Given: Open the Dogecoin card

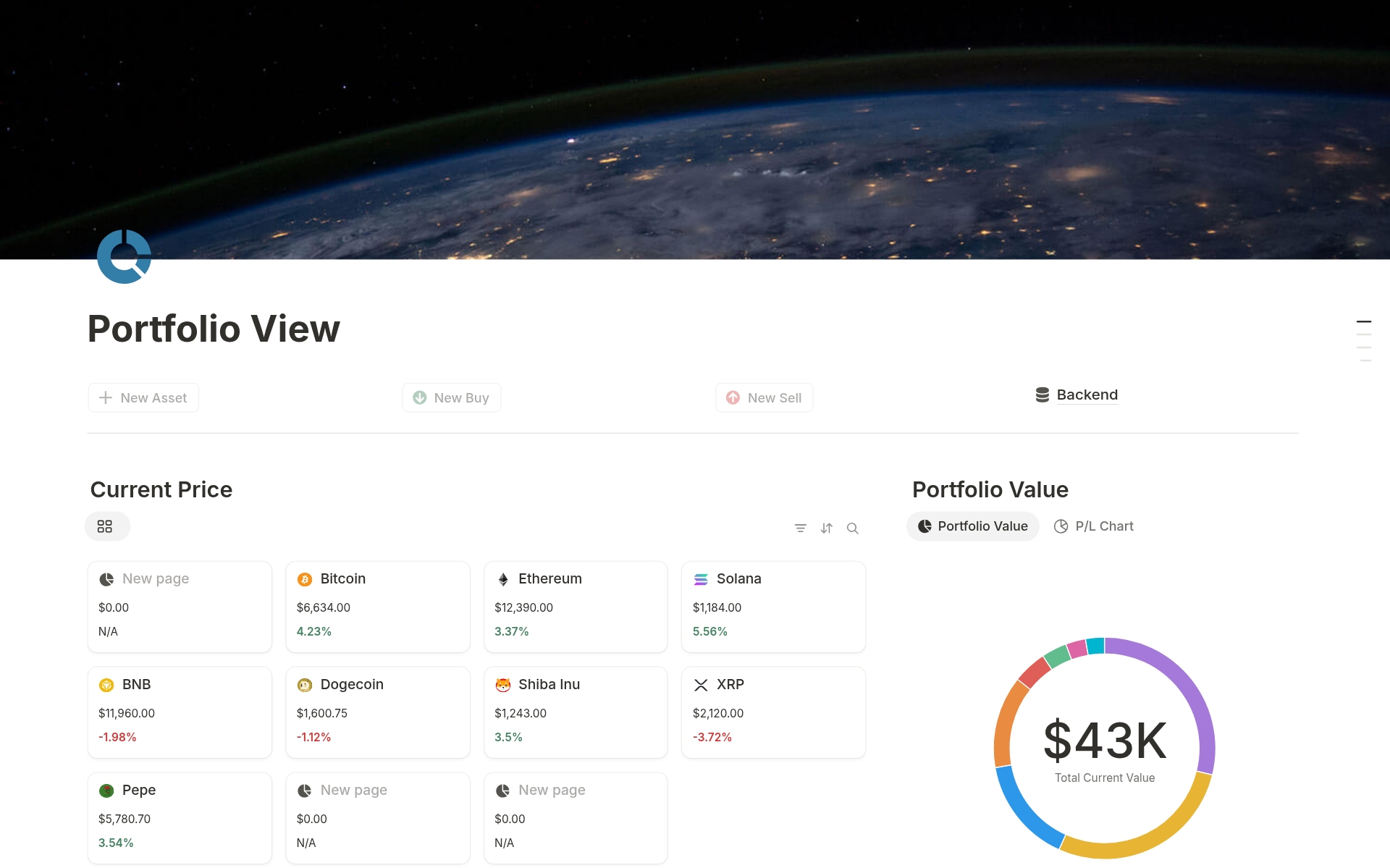Looking at the screenshot, I should pyautogui.click(x=378, y=712).
